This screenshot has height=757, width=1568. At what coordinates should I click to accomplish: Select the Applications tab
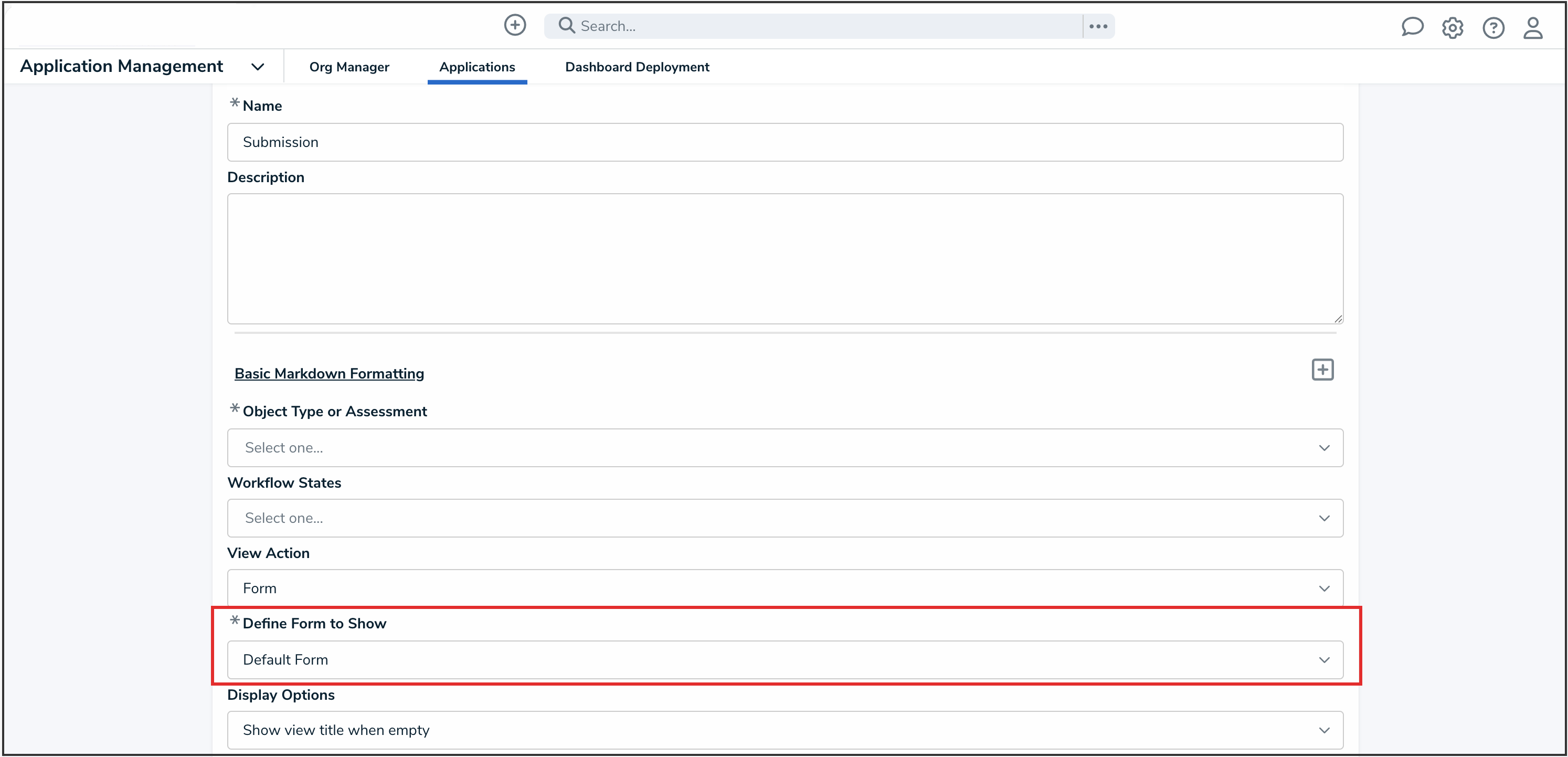tap(477, 67)
